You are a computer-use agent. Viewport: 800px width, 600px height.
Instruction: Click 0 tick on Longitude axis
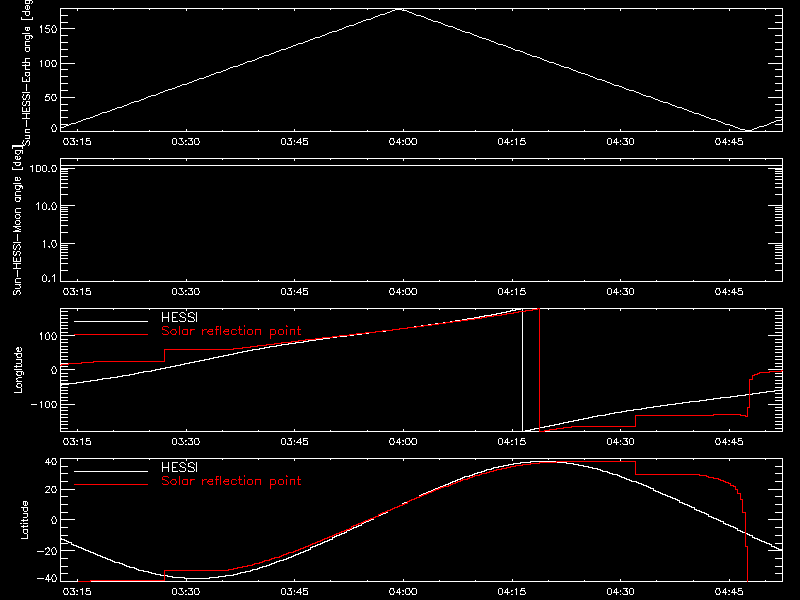54,370
